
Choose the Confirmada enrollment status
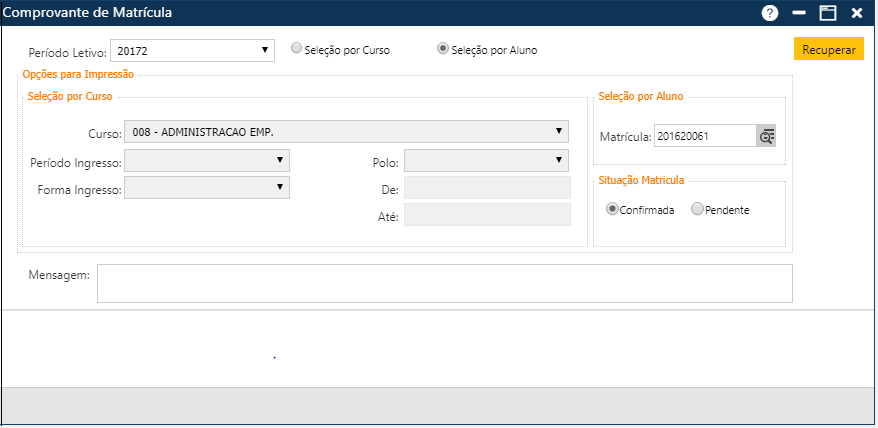[612, 209]
